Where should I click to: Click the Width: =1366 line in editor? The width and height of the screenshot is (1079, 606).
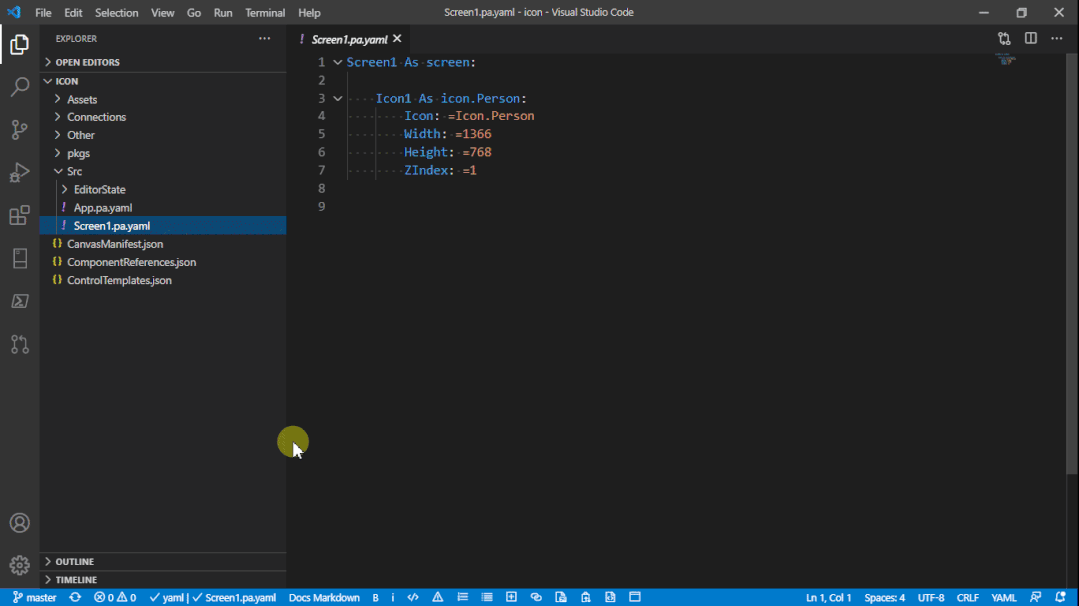coord(447,134)
